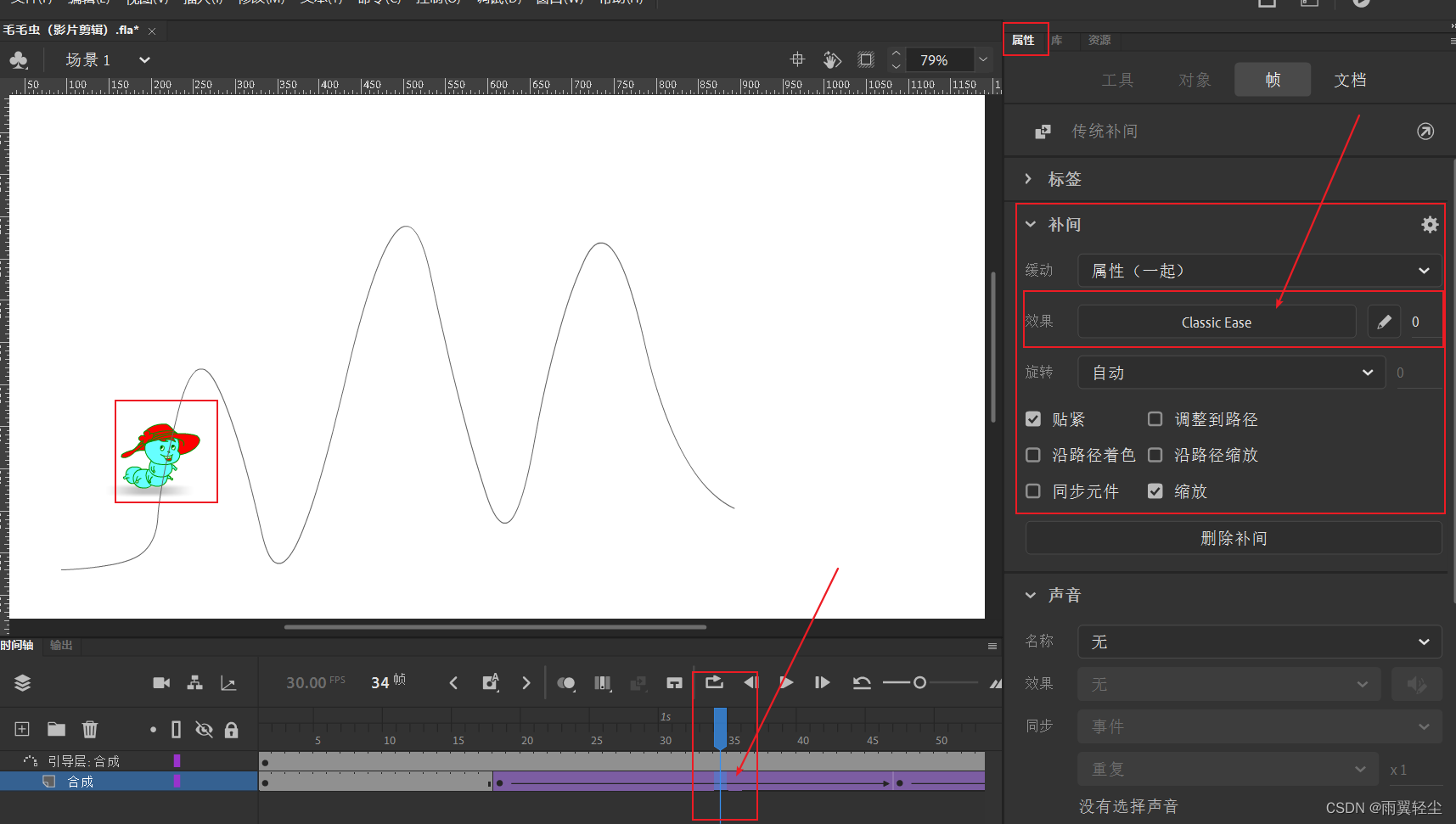The width and height of the screenshot is (1456, 824).
Task: Click the center stage icon
Action: coord(797,59)
